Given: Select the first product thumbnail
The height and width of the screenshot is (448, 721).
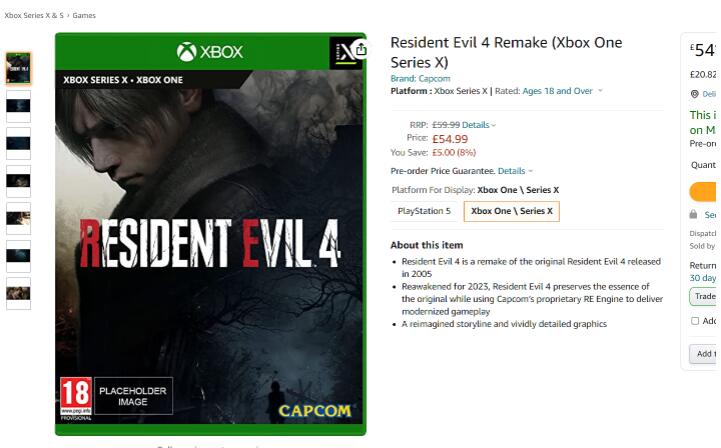Looking at the screenshot, I should click(18, 69).
